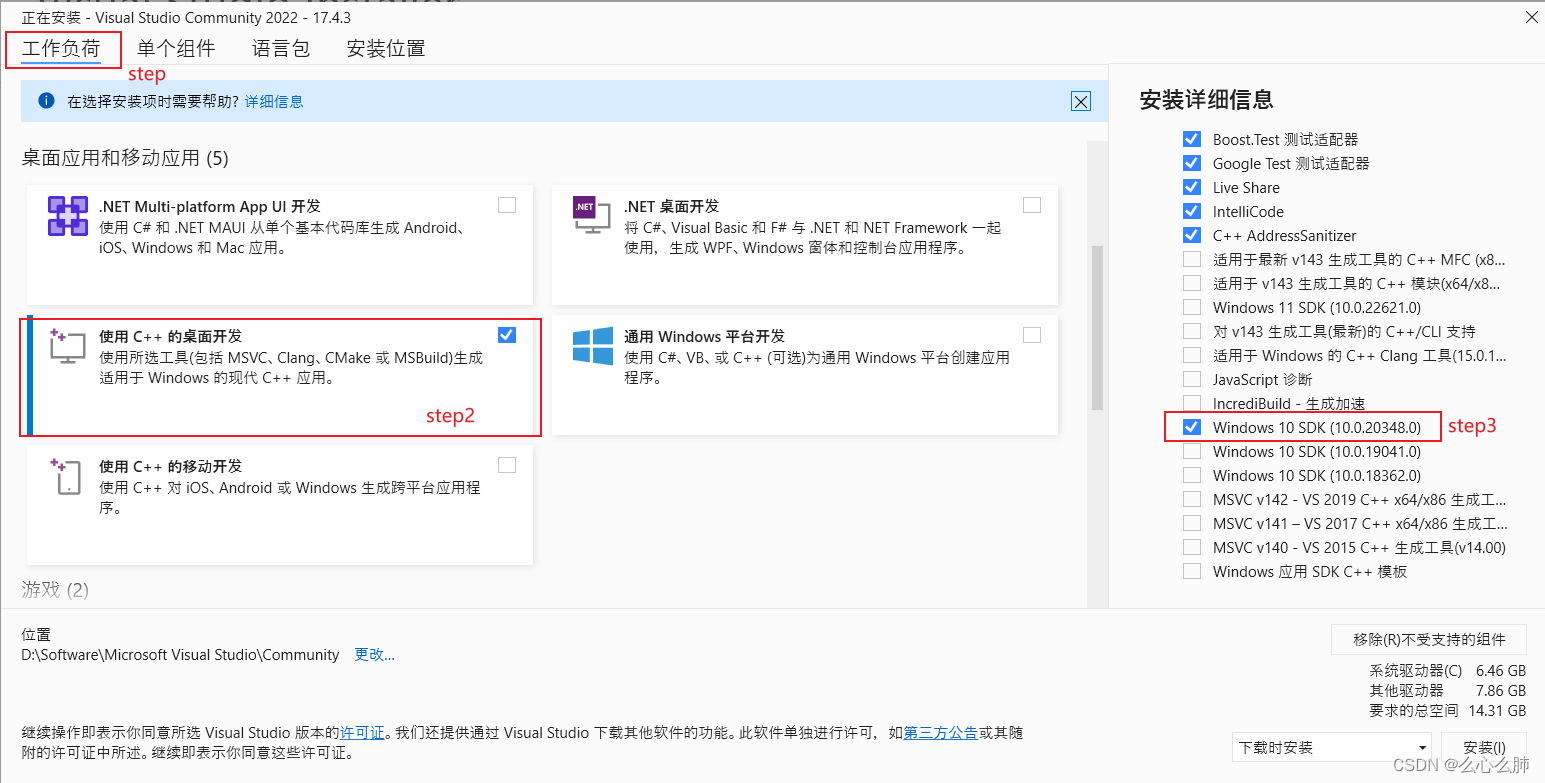Check IncrediBuild - 生成加速

click(1191, 403)
